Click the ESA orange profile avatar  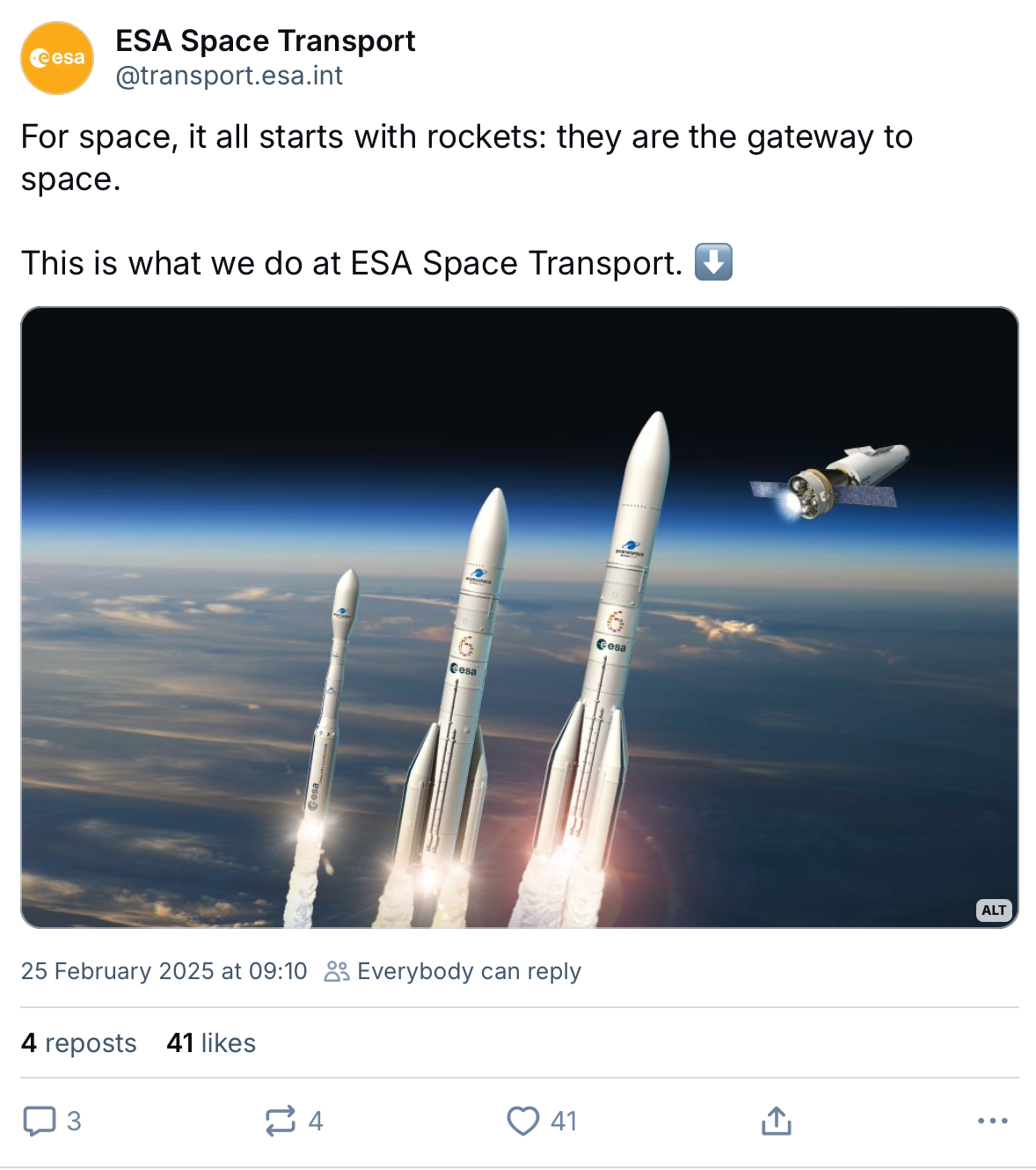coord(57,58)
